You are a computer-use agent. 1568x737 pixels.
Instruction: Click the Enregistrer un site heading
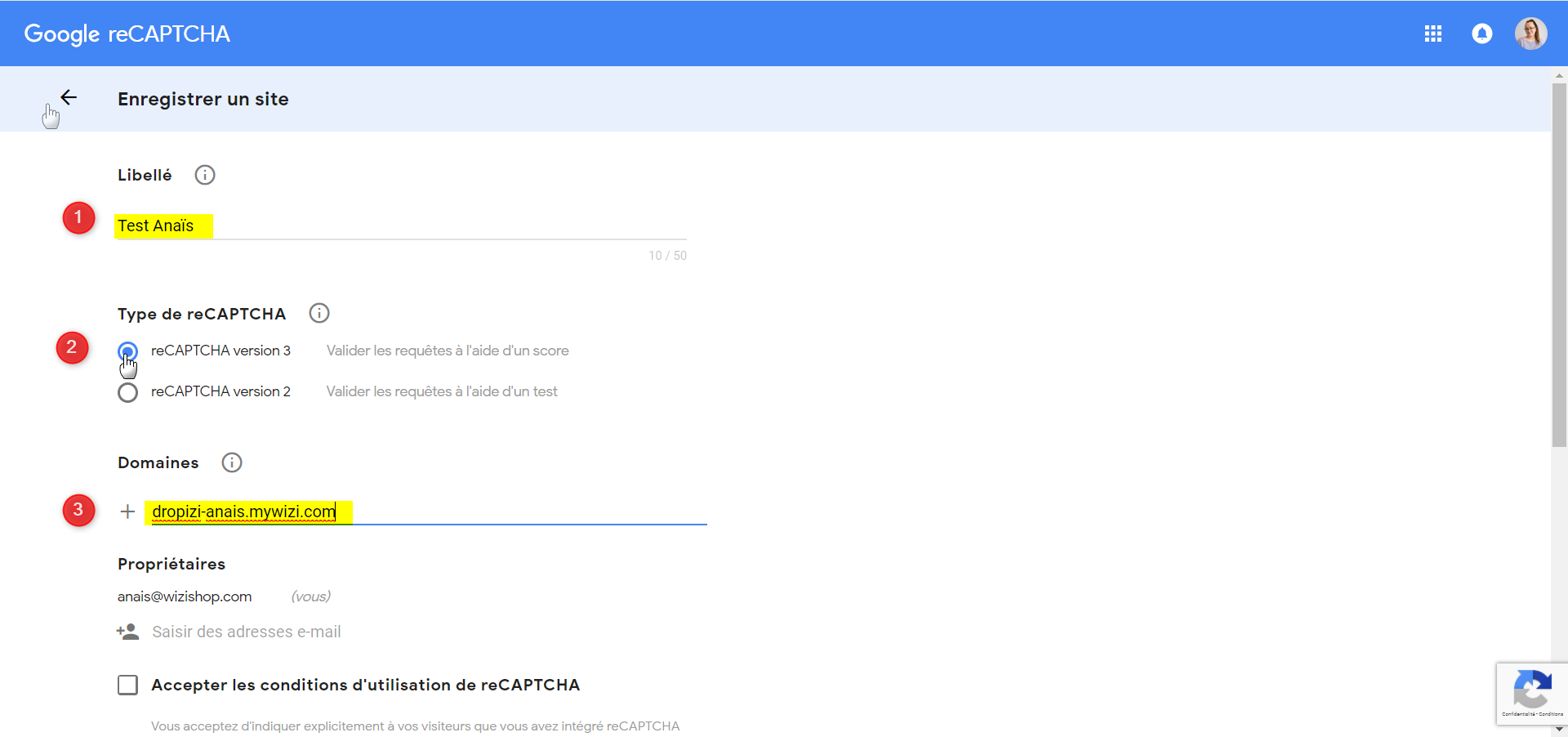pos(203,99)
